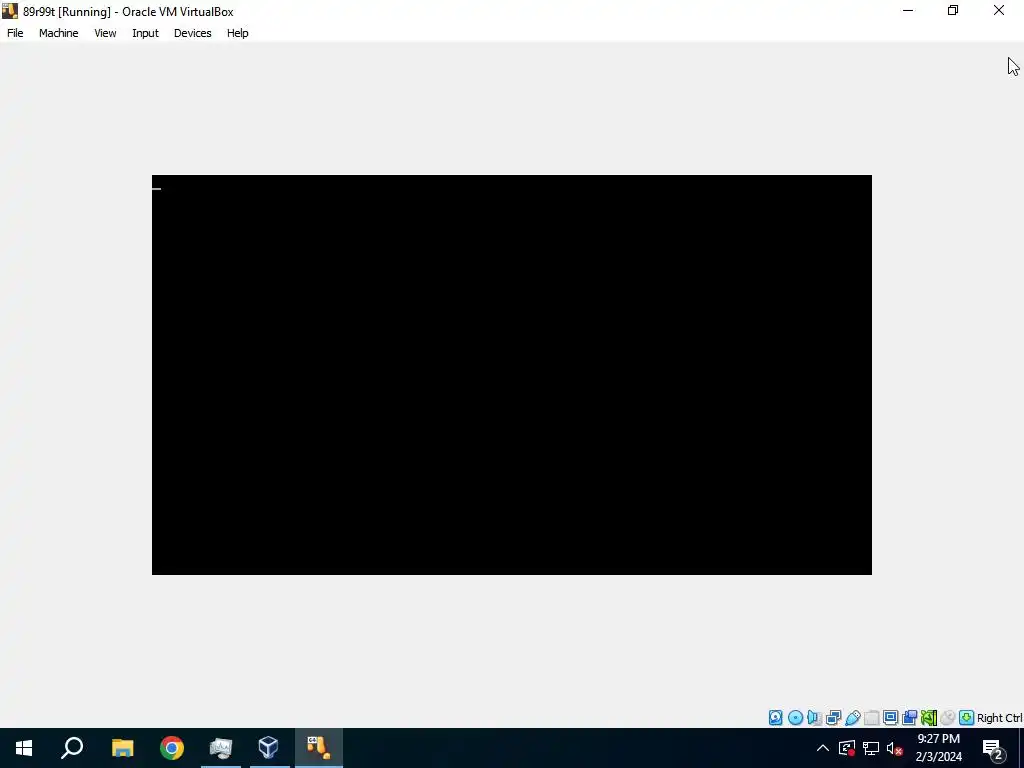Click the display settings indicator icon
Screen dimensions: 1024x768
click(890, 718)
